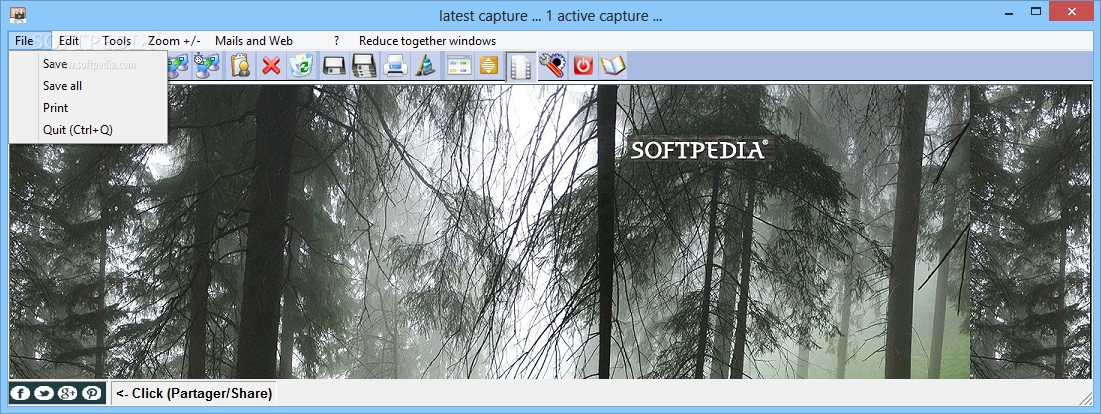Choose Print in the File menu

[88, 107]
